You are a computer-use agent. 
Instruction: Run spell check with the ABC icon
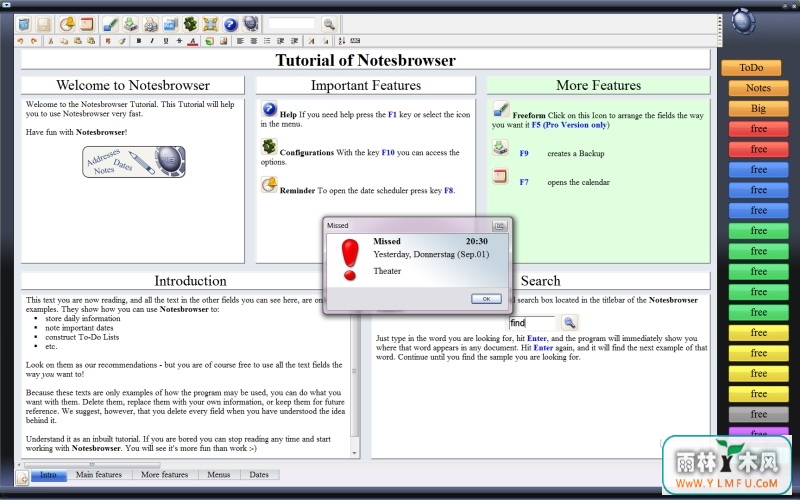(355, 41)
